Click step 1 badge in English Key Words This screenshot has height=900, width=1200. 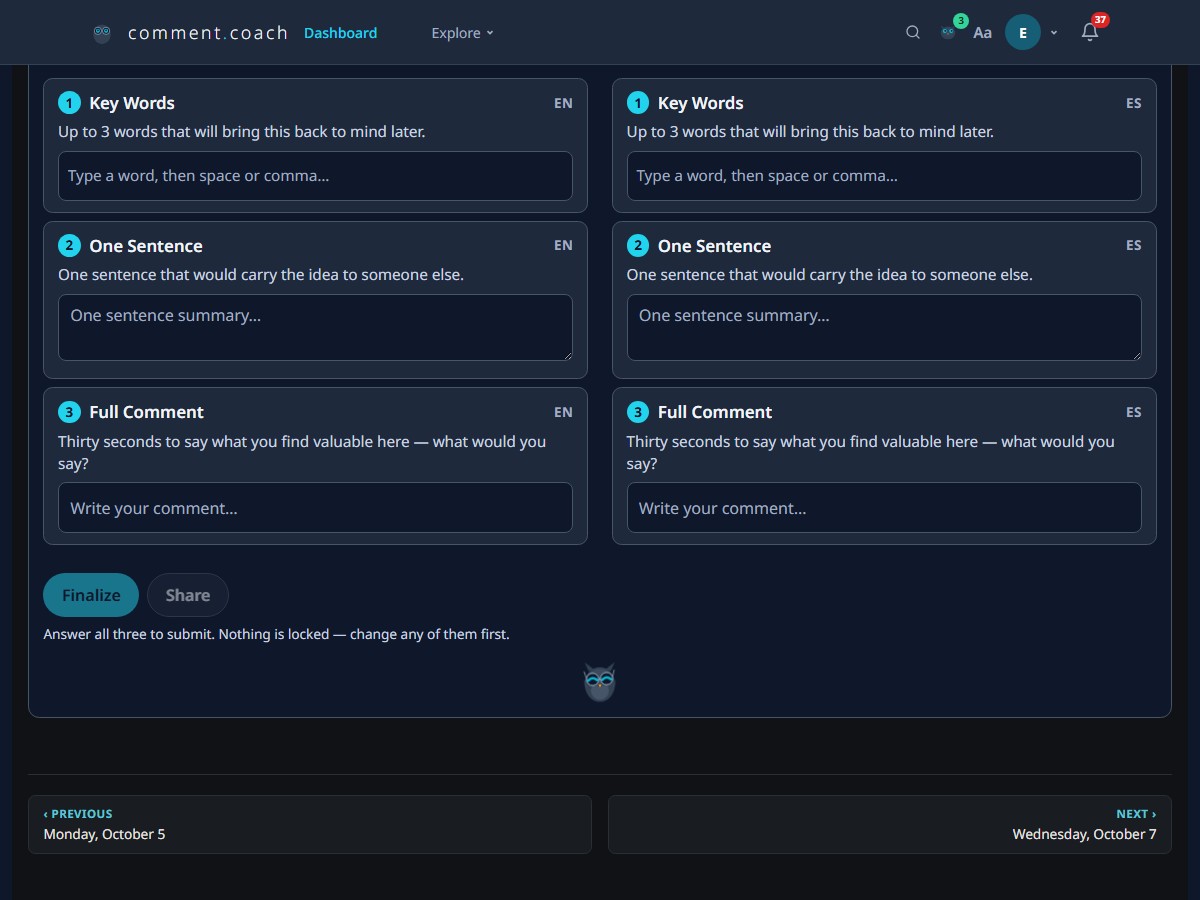pyautogui.click(x=69, y=103)
